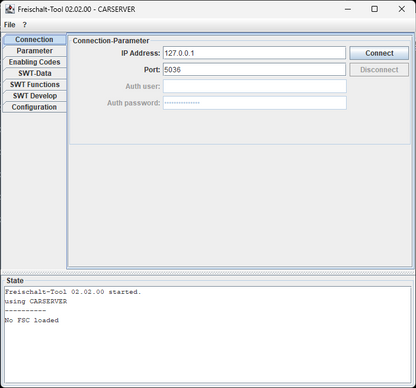Click the 'using CARSERVER' log line
This screenshot has height=388, width=416.
click(36, 301)
